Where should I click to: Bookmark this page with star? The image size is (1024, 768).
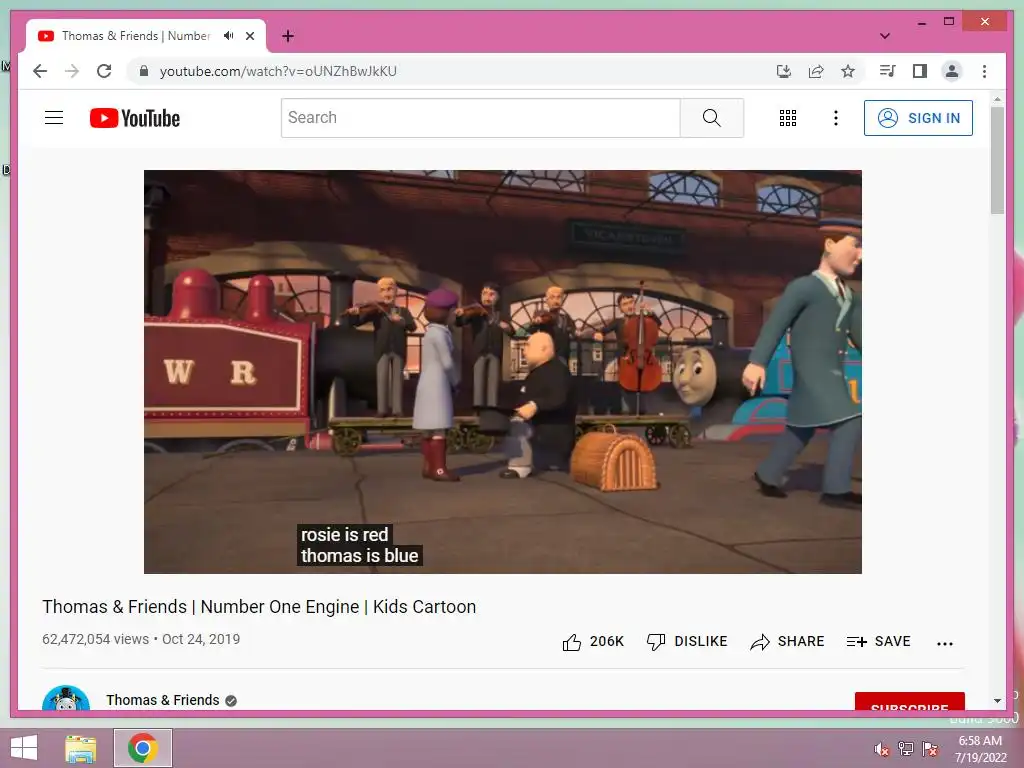848,71
